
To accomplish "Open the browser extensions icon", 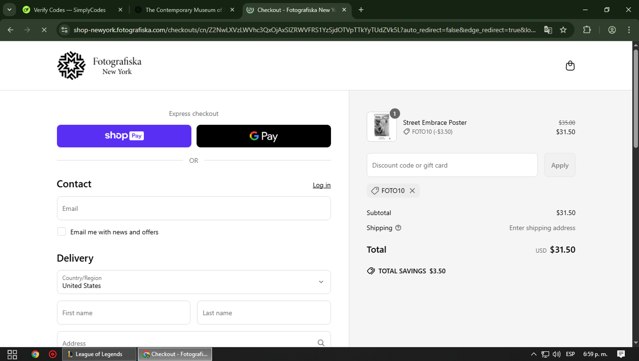I will pos(587,30).
